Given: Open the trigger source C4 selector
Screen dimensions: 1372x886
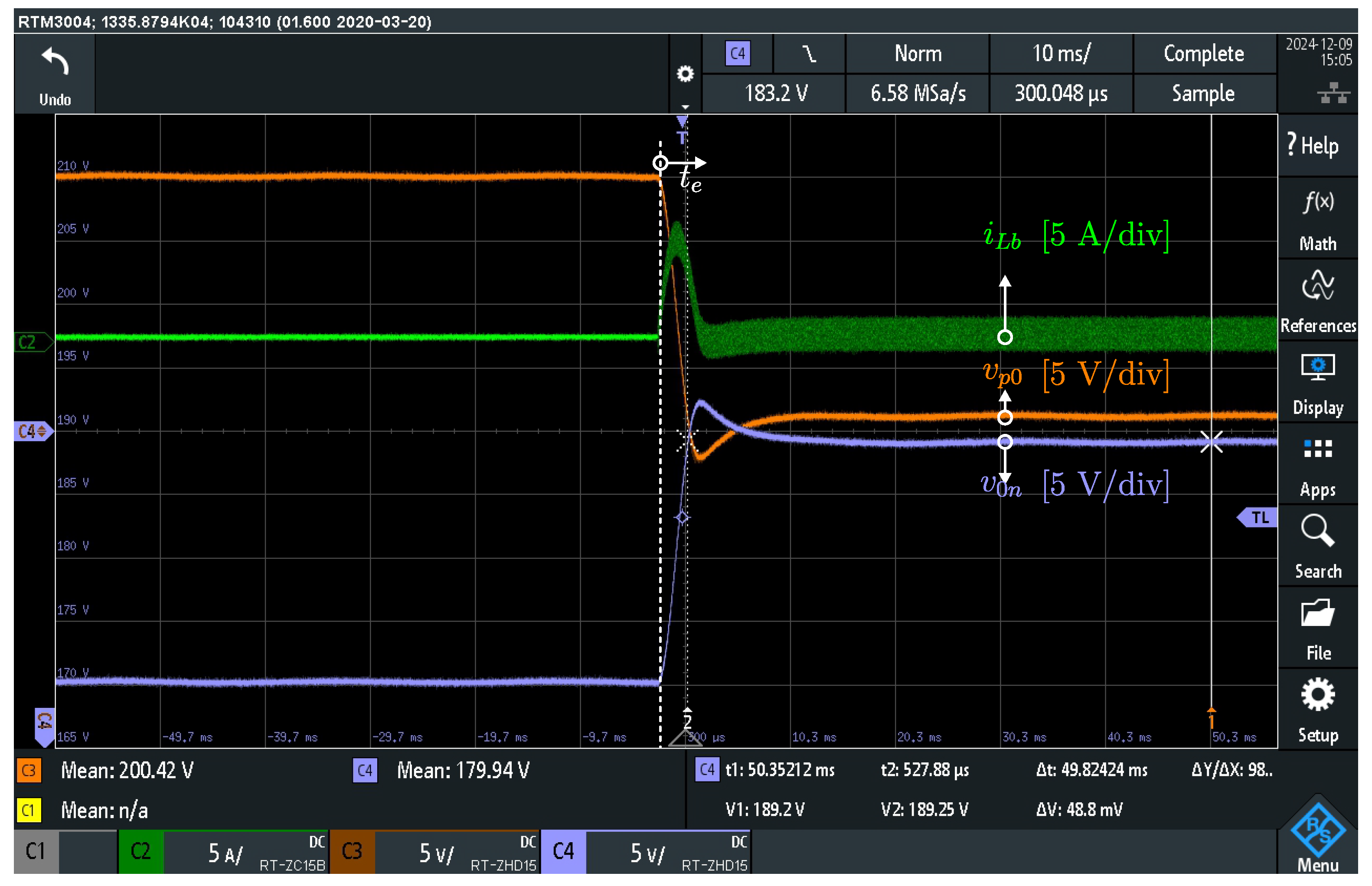Looking at the screenshot, I should 737,54.
